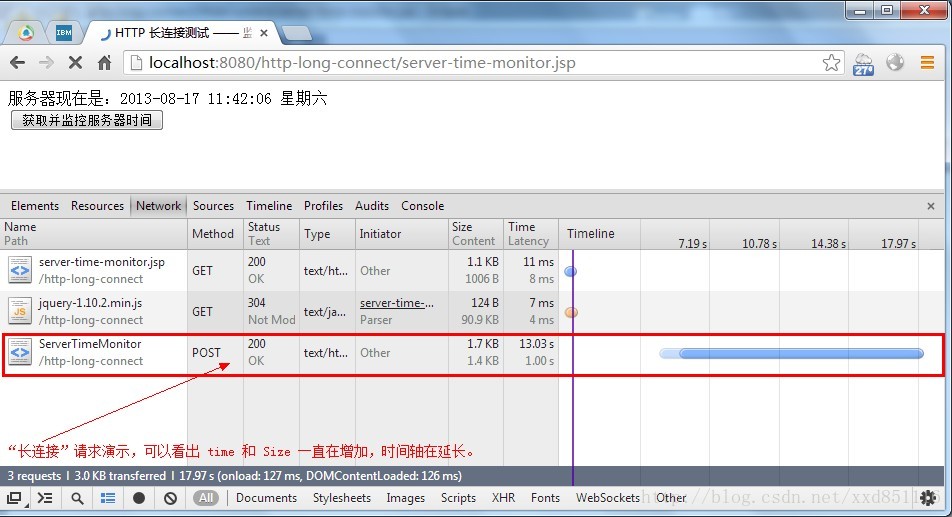Open the Profiles panel
Image resolution: width=952 pixels, height=517 pixels.
tap(323, 206)
